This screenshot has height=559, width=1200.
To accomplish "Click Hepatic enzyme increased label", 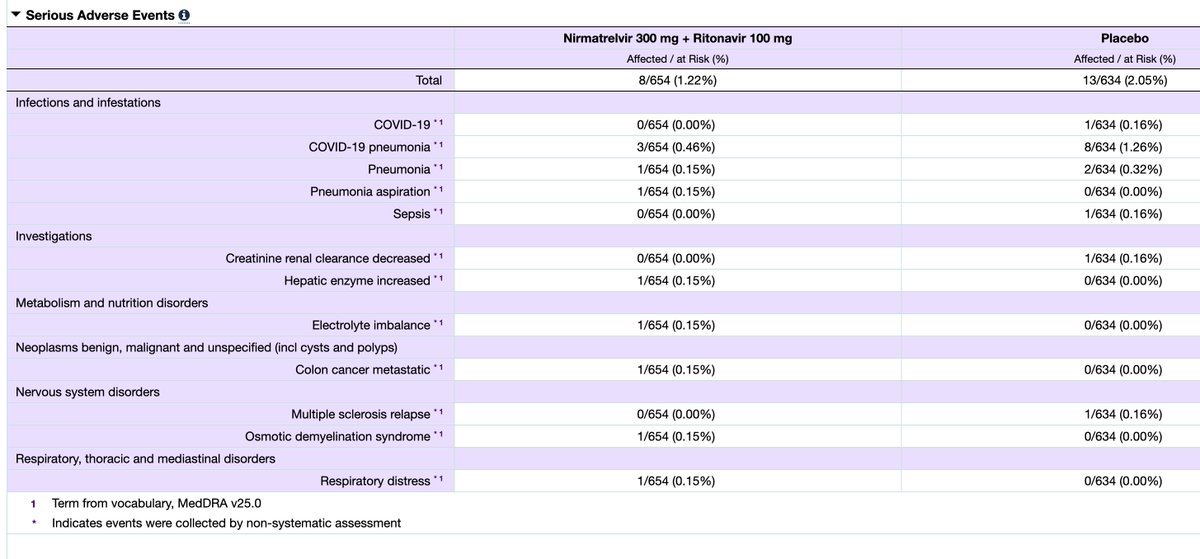I will [x=357, y=280].
